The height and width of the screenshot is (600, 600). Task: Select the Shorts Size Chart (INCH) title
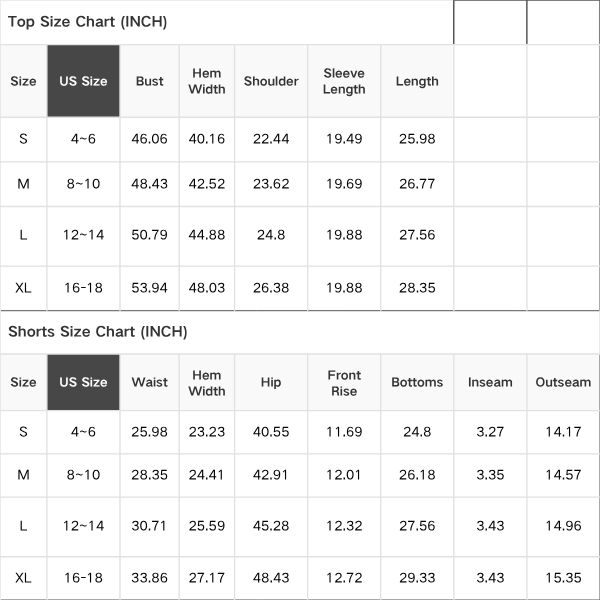[x=98, y=332]
